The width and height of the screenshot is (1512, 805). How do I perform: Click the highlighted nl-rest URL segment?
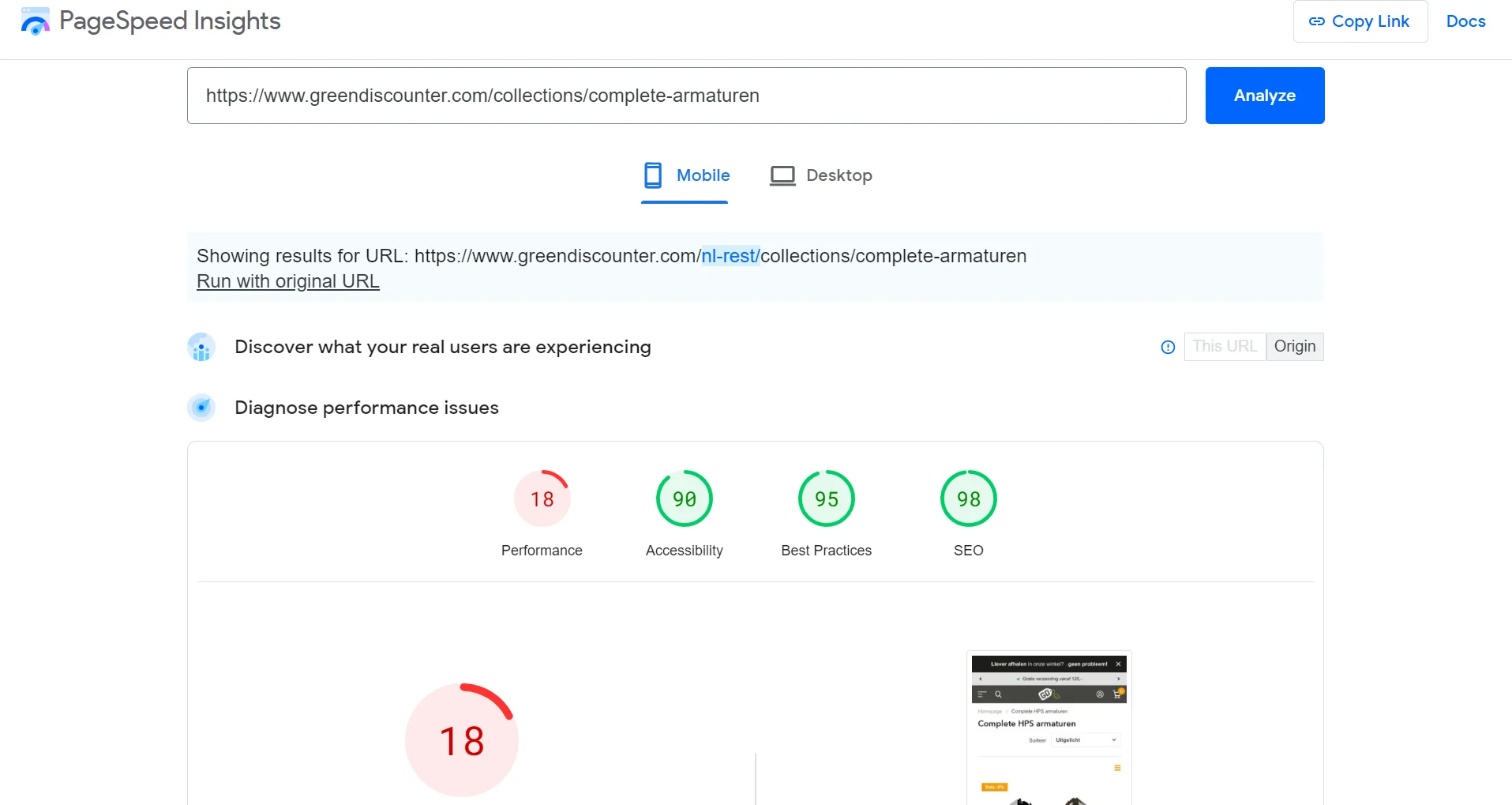(x=730, y=256)
